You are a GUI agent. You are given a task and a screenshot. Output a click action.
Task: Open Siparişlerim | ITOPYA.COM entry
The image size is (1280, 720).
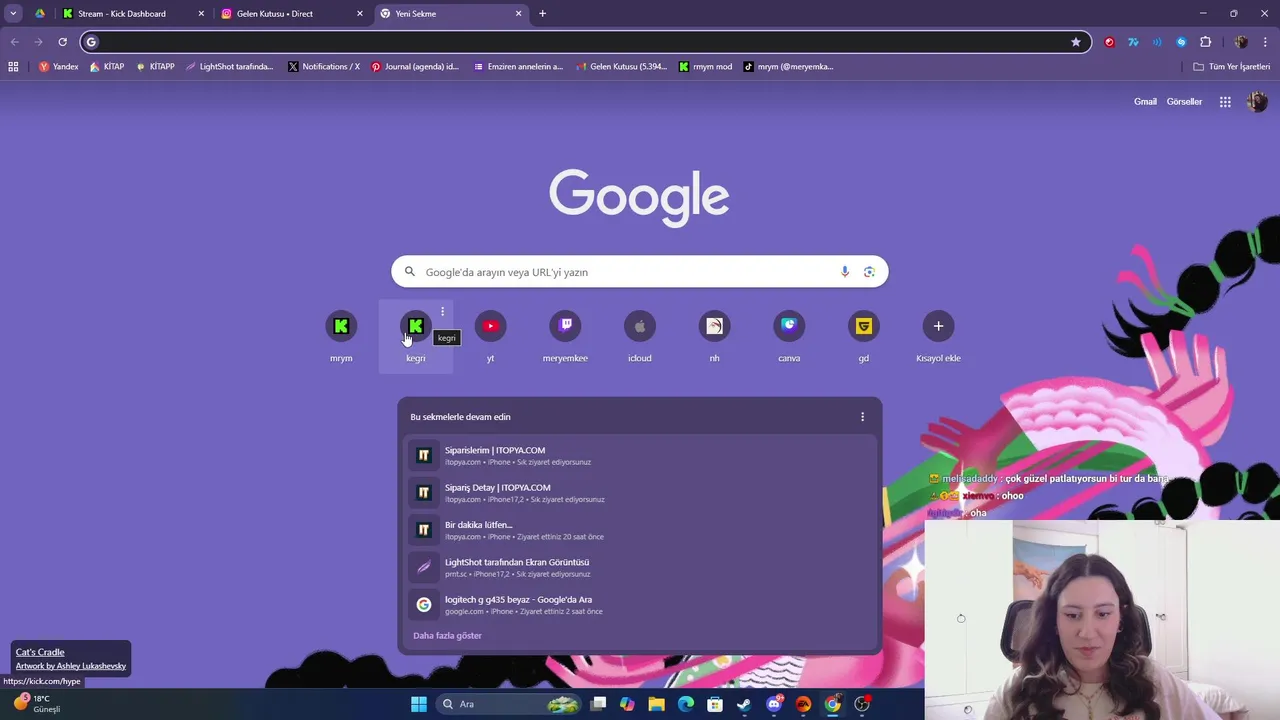(x=640, y=455)
